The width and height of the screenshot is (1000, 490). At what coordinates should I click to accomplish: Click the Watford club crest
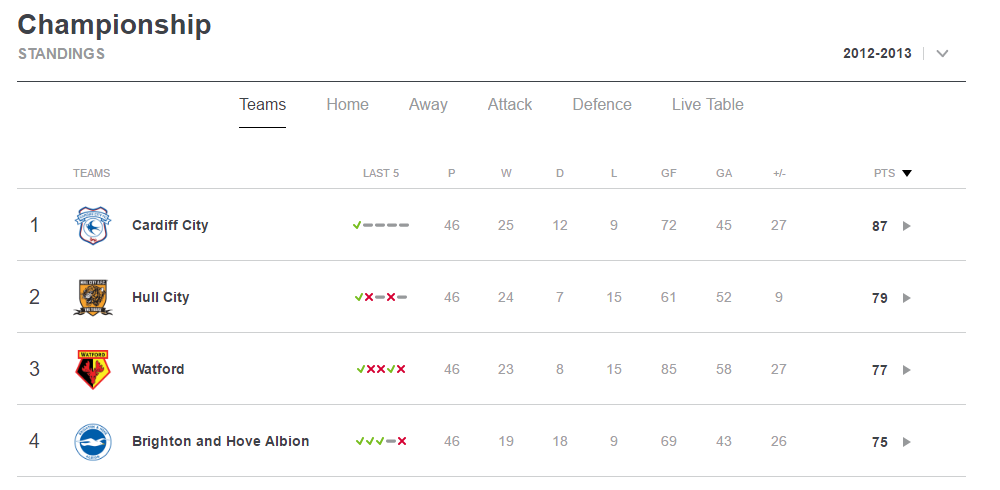point(93,369)
